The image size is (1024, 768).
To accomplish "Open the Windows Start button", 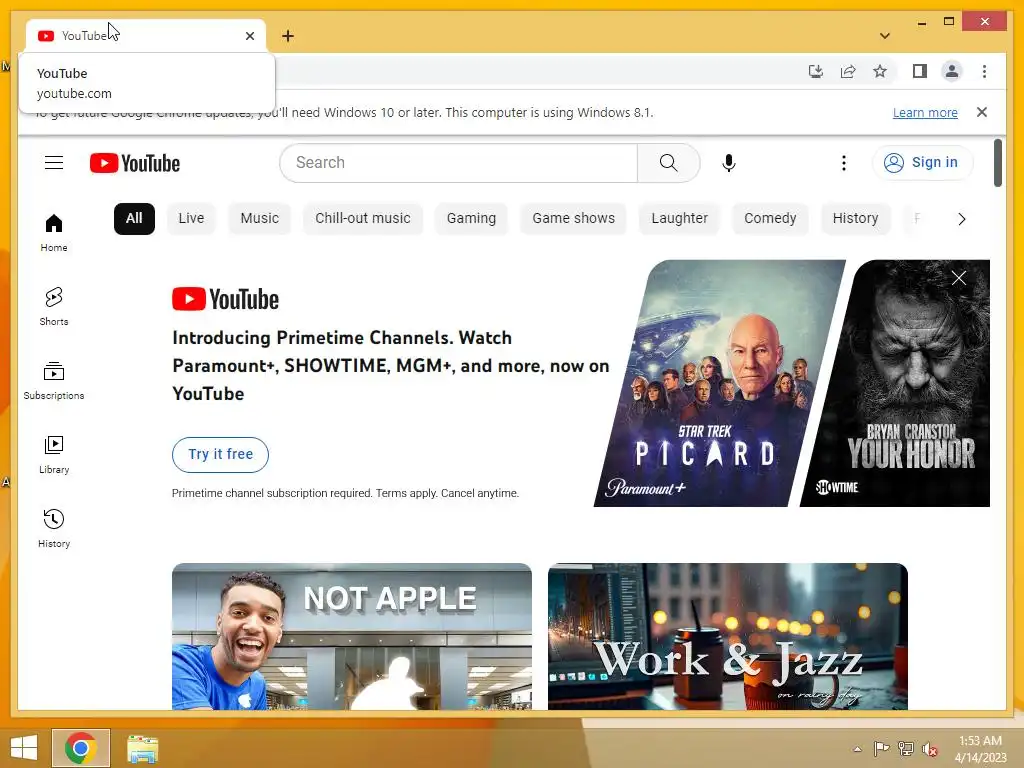I will tap(24, 748).
